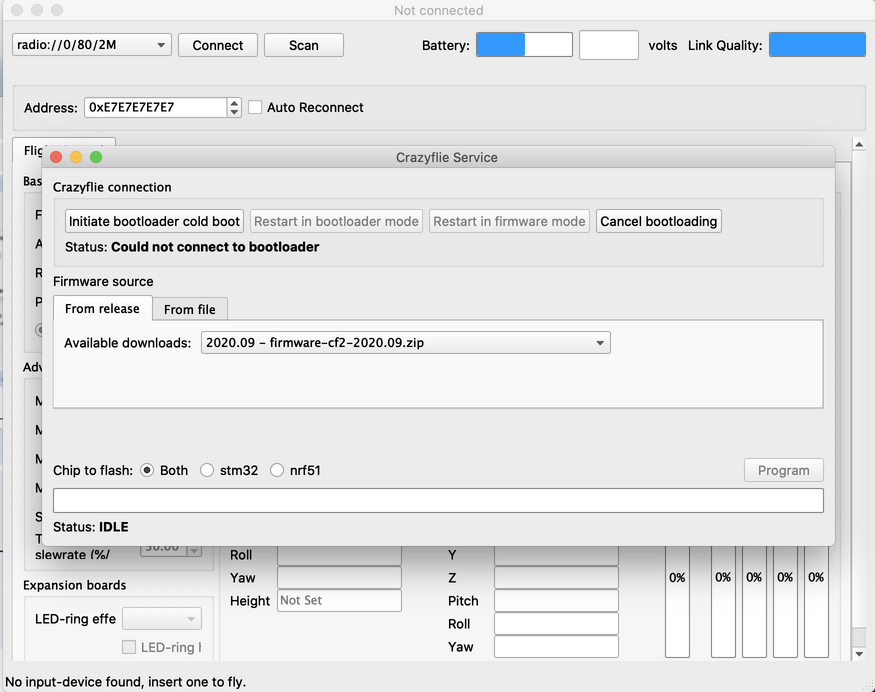Click the Address stepper down arrow
Image resolution: width=875 pixels, height=692 pixels.
tap(234, 112)
